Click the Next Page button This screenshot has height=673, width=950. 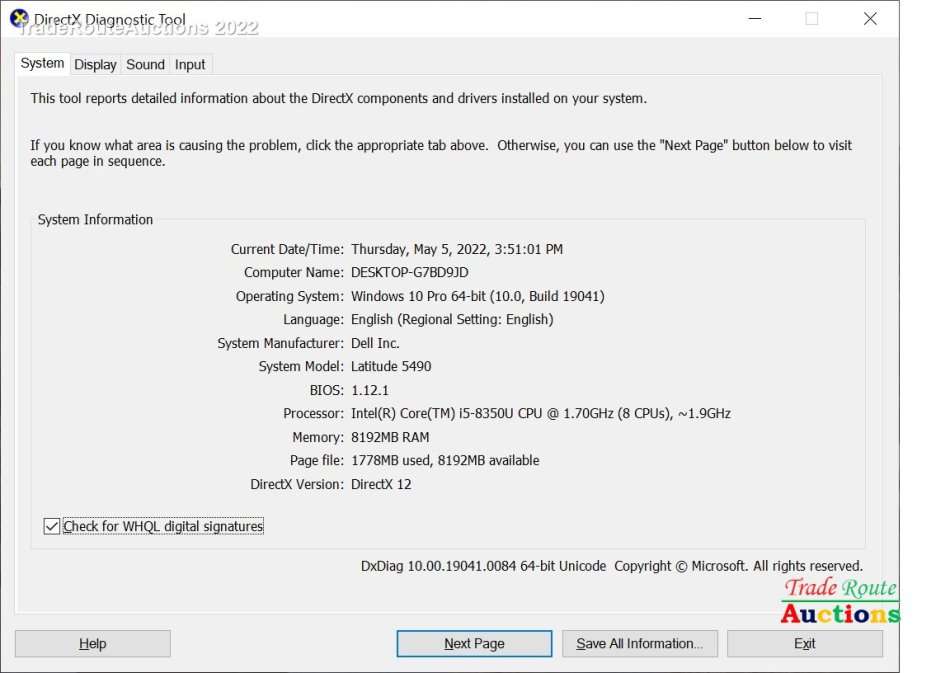[x=474, y=643]
